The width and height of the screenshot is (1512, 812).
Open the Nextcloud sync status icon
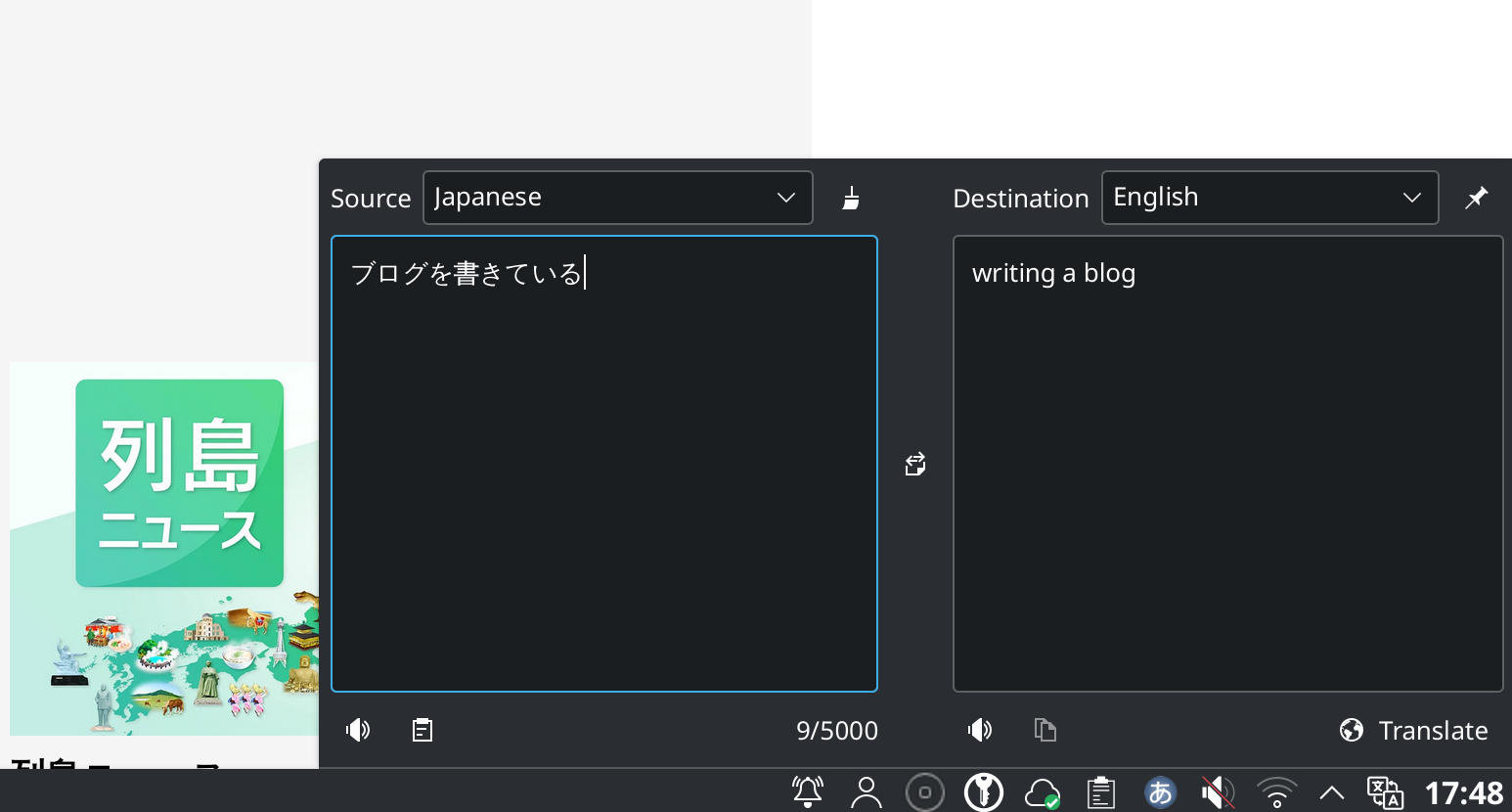1043,792
